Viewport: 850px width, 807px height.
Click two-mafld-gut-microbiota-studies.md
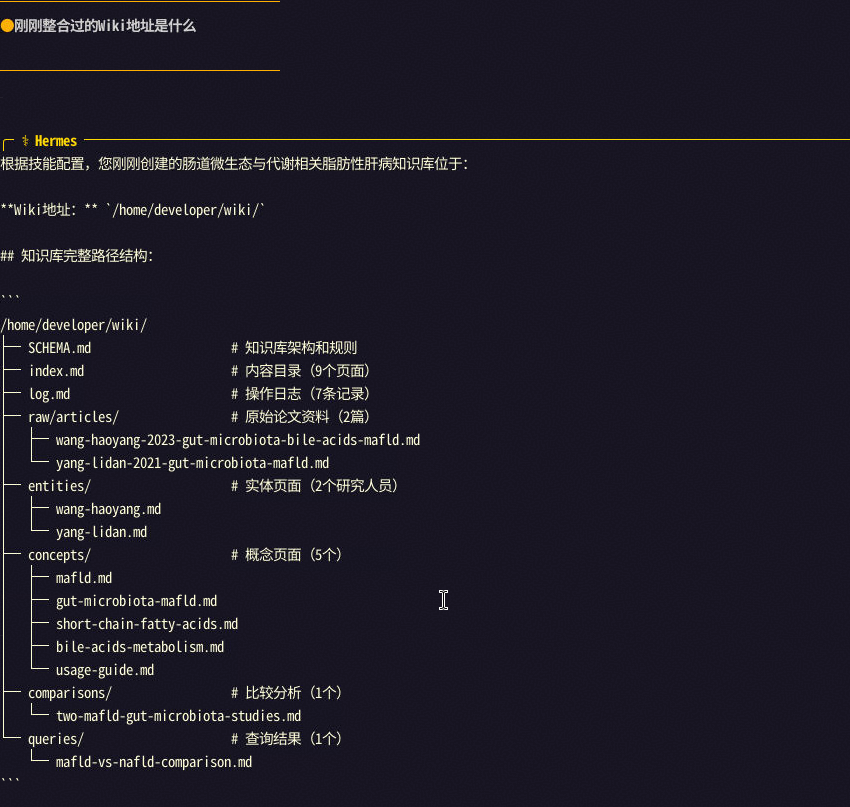[178, 716]
